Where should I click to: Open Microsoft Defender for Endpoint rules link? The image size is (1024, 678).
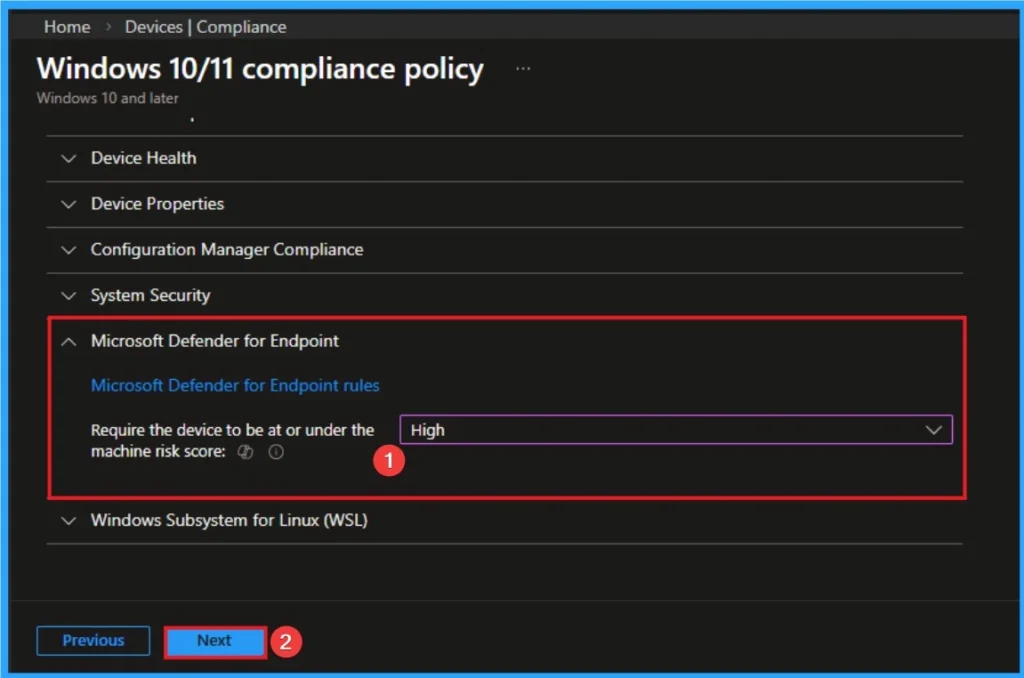[235, 385]
